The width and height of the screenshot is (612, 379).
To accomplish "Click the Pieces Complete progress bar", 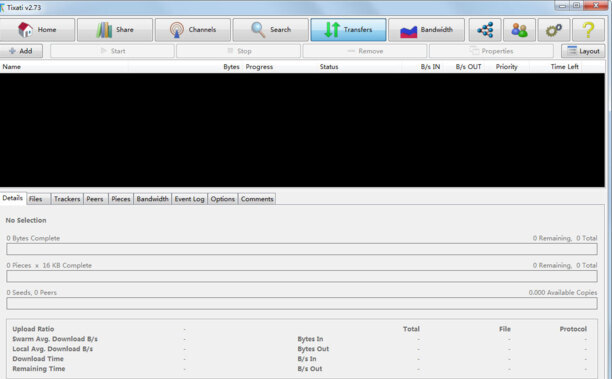I will tap(302, 276).
